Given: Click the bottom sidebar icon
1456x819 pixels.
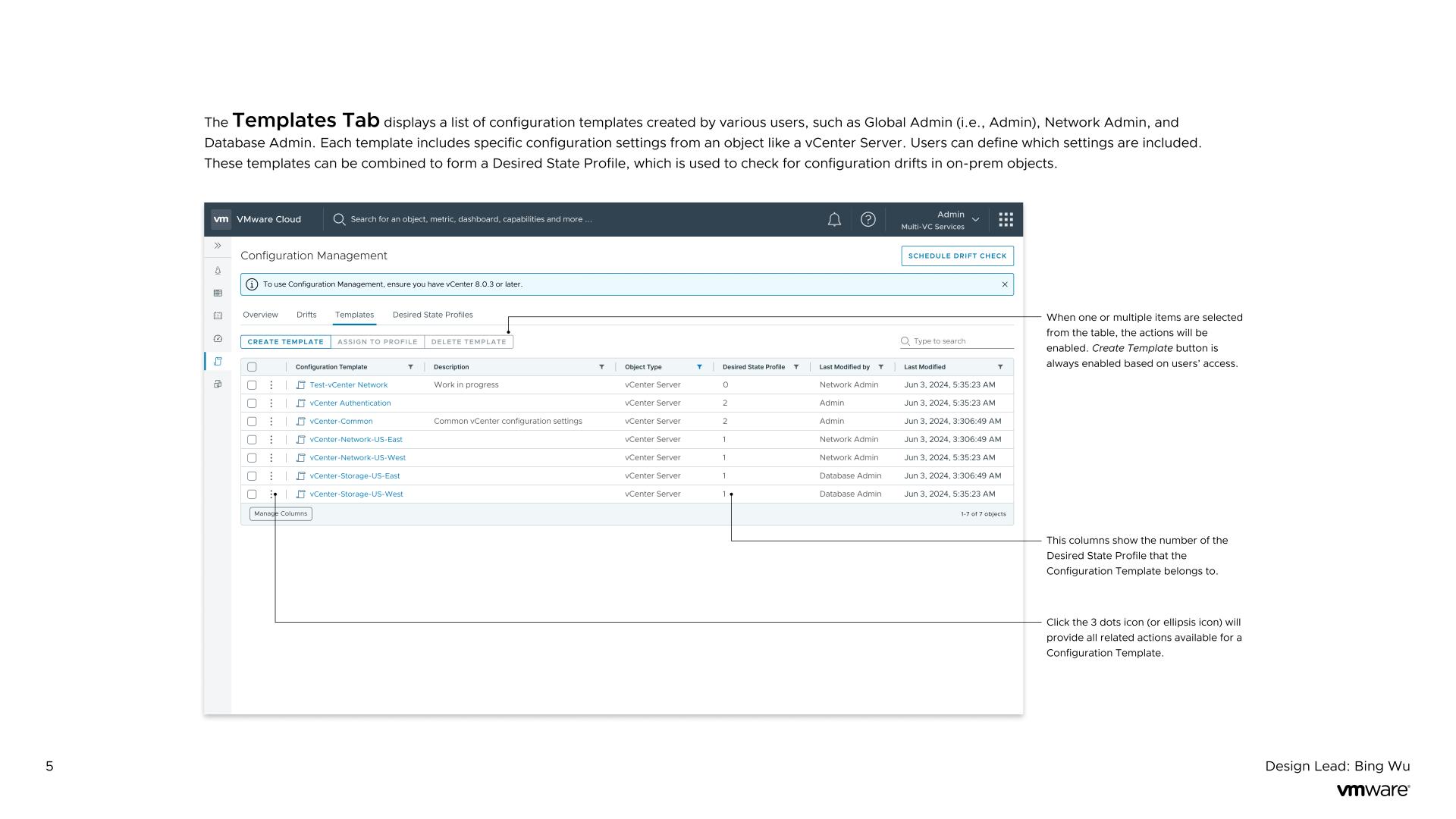Looking at the screenshot, I should pyautogui.click(x=218, y=384).
